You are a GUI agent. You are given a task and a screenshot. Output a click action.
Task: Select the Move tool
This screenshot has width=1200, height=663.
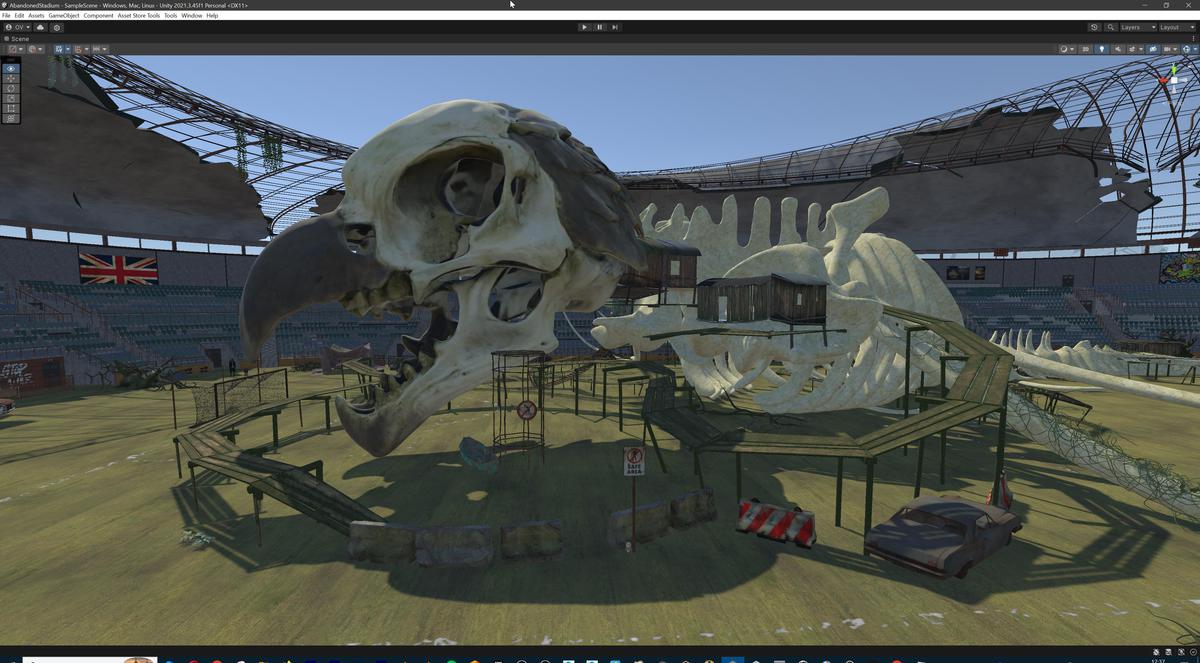tap(9, 80)
